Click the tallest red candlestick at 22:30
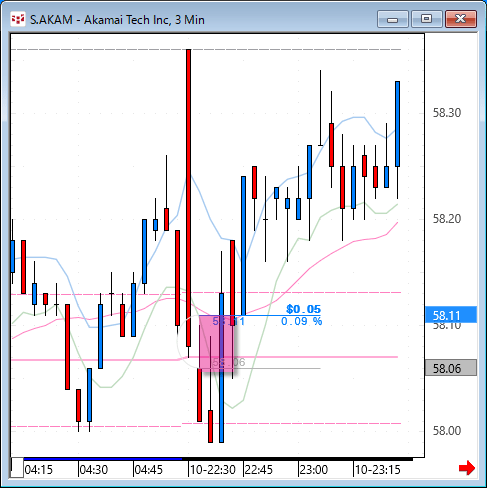This screenshot has width=487, height=488. (188, 198)
